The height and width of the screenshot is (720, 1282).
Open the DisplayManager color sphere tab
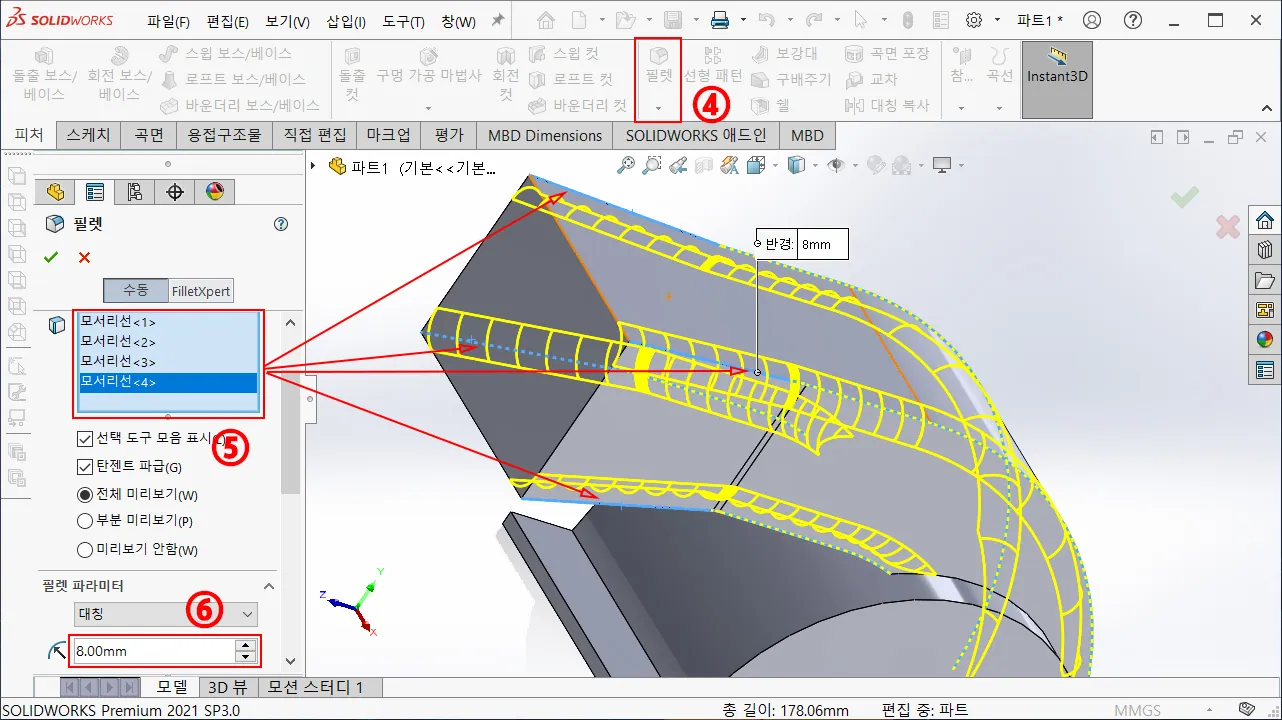coord(214,192)
